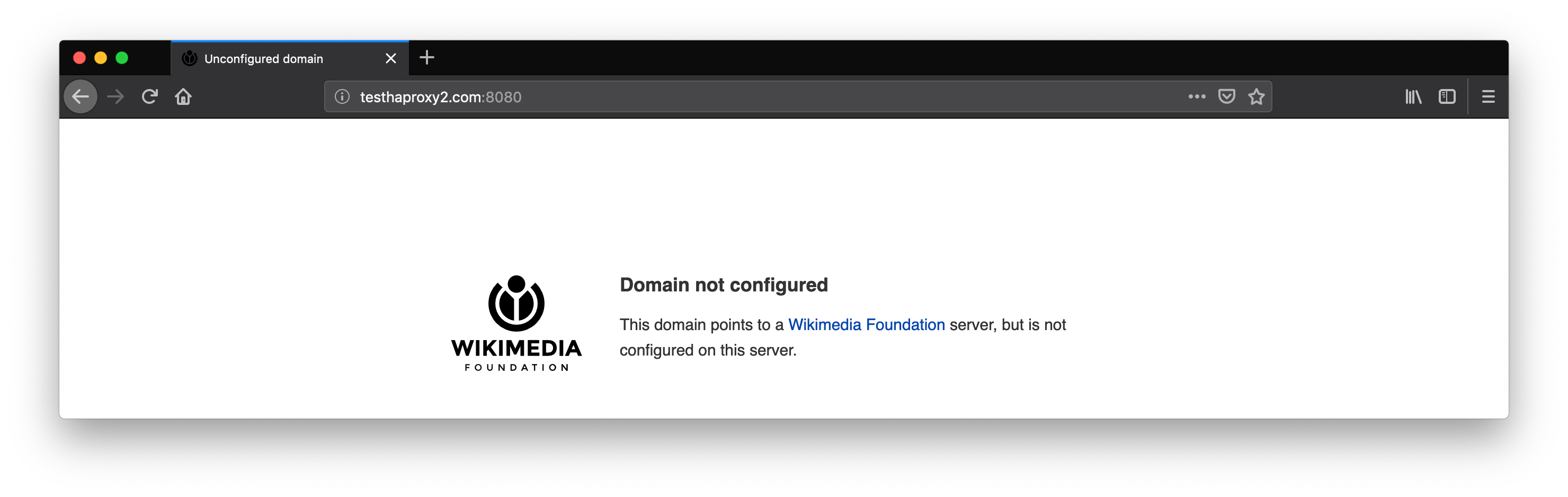Screen dimensions: 1568x497
Task: Open the Library bookmarks and history icon
Action: click(x=1413, y=96)
